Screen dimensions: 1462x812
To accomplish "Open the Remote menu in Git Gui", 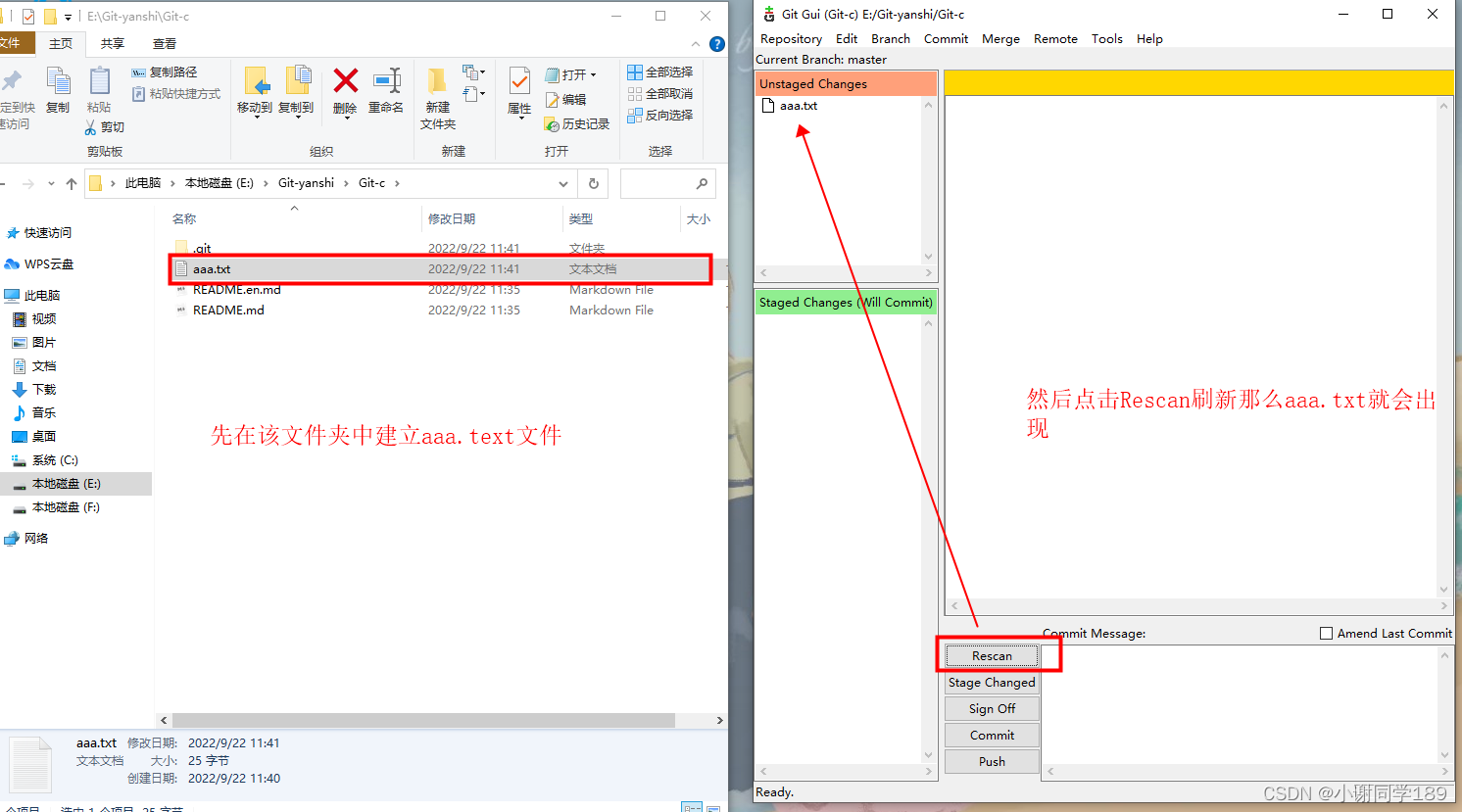I will [x=1055, y=39].
